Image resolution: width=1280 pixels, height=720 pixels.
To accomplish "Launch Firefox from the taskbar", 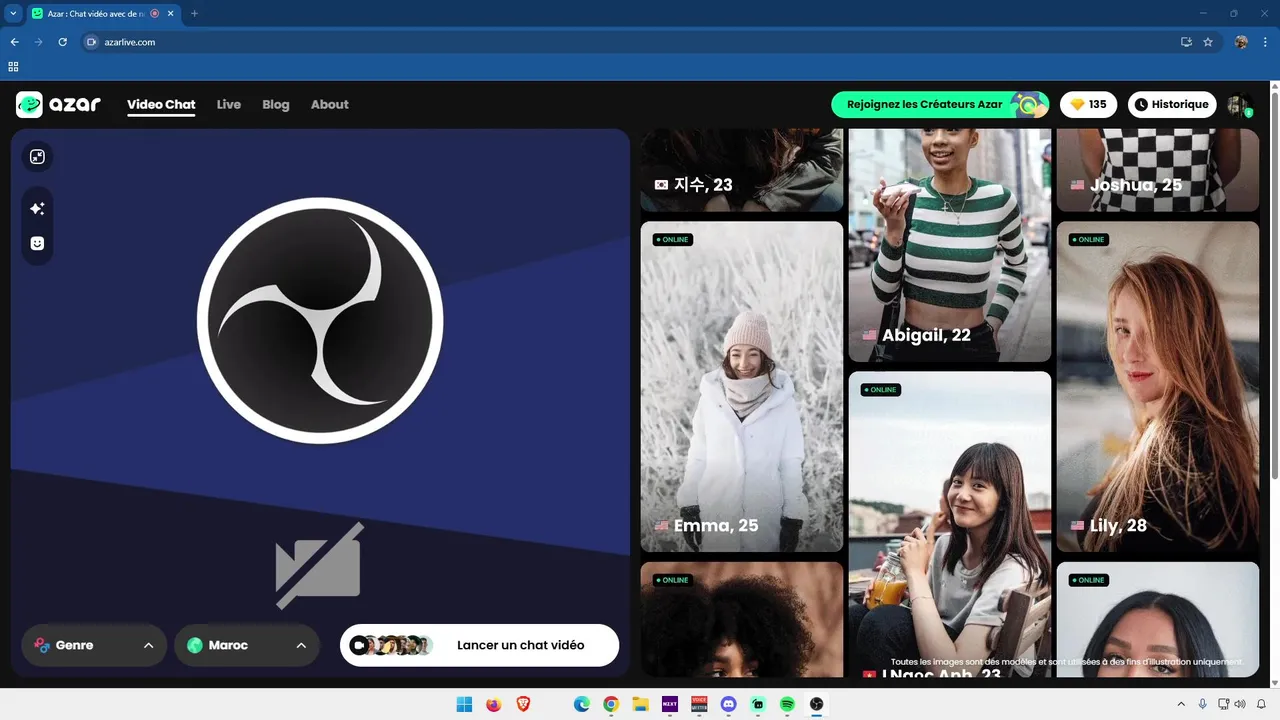I will tap(493, 705).
